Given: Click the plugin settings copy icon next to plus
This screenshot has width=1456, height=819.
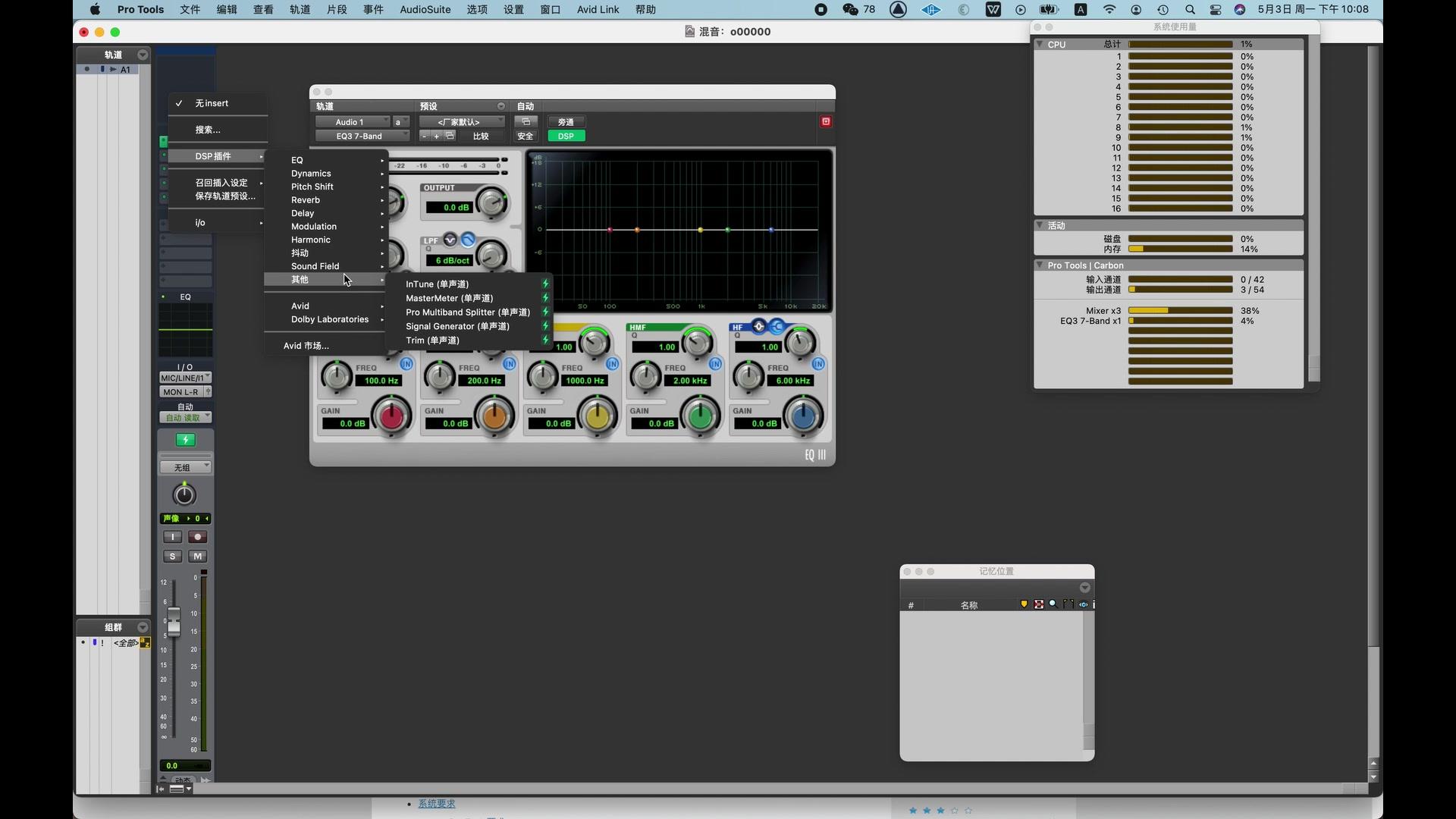Looking at the screenshot, I should coord(450,136).
